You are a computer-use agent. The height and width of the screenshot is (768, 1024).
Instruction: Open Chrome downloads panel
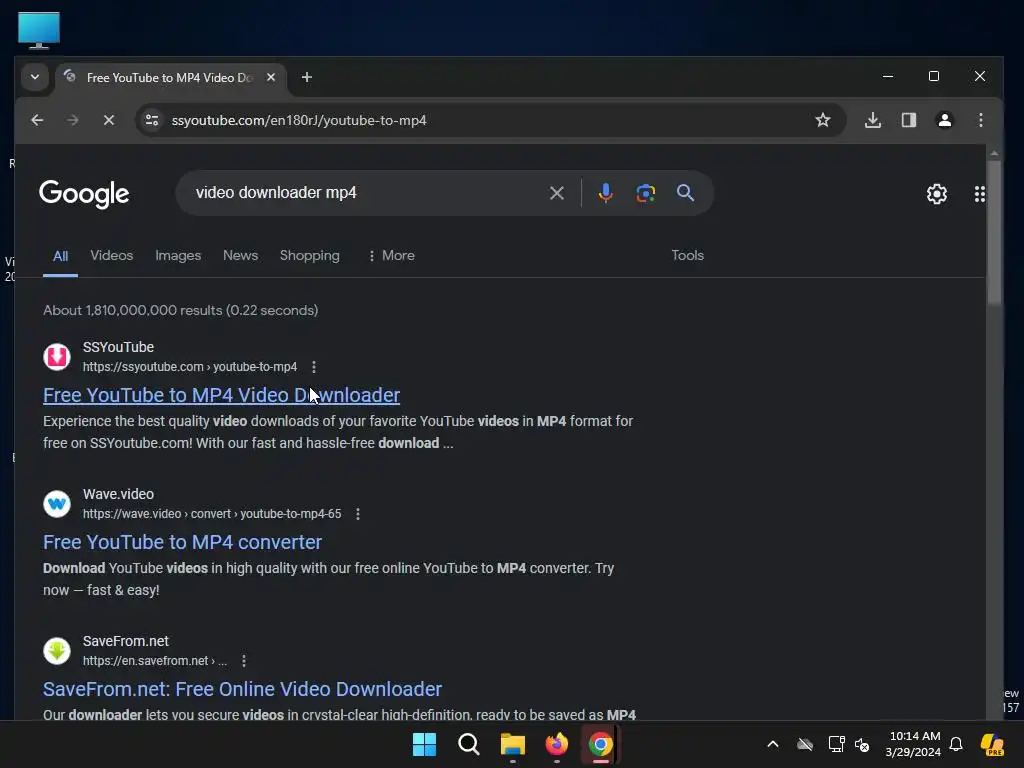click(x=873, y=120)
